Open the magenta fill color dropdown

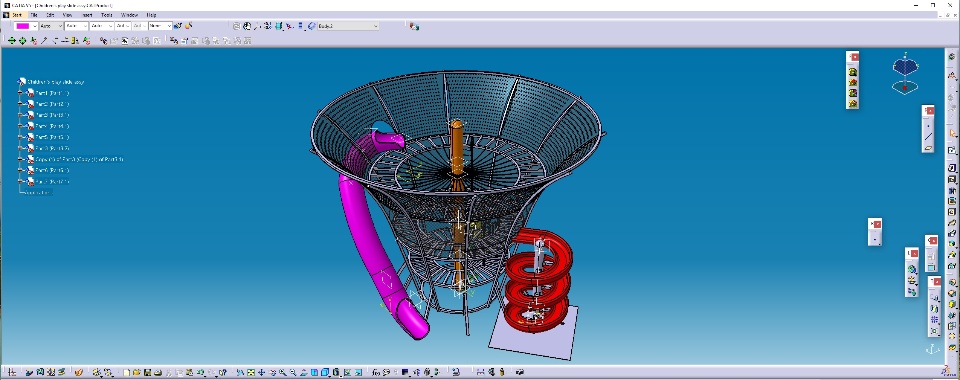[34, 26]
